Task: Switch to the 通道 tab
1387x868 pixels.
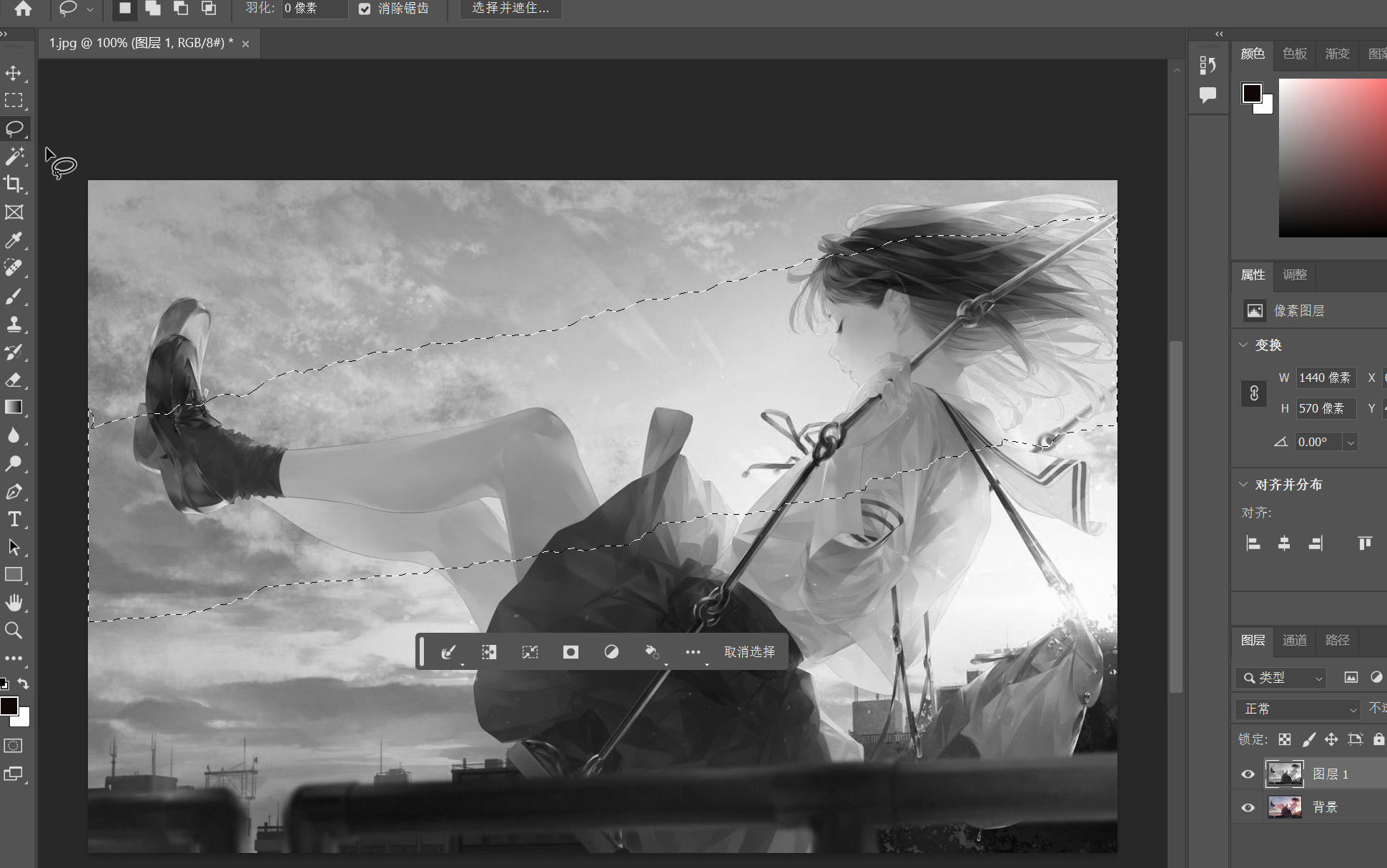Action: pos(1294,640)
